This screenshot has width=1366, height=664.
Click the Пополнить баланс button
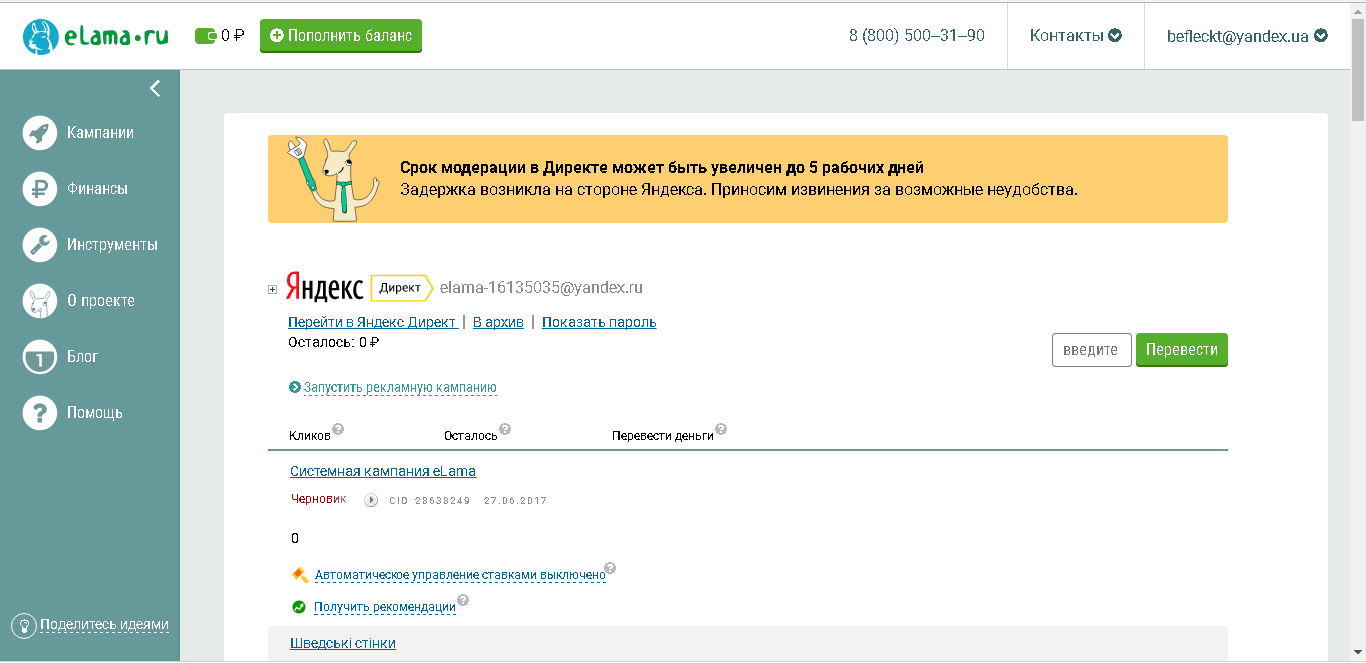point(341,36)
